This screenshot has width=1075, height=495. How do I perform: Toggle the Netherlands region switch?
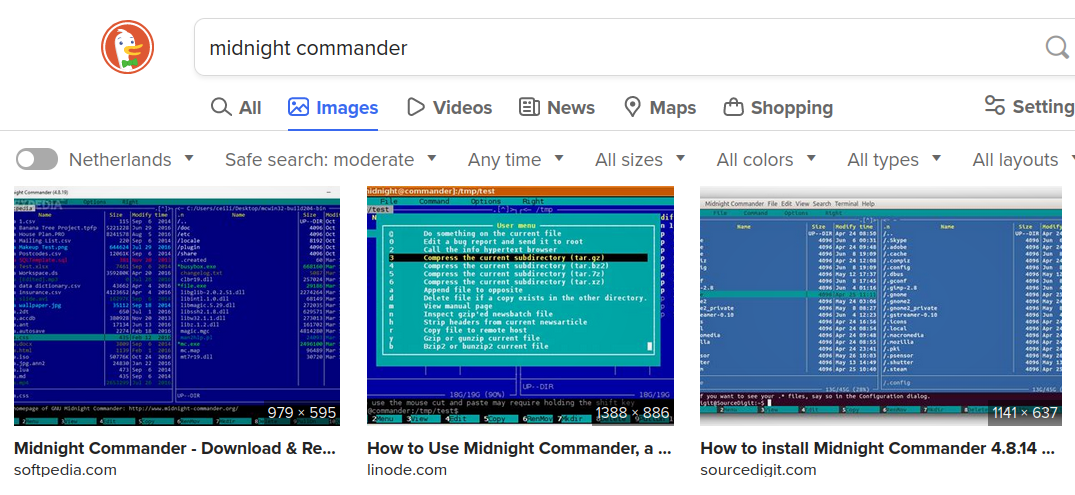[x=36, y=160]
